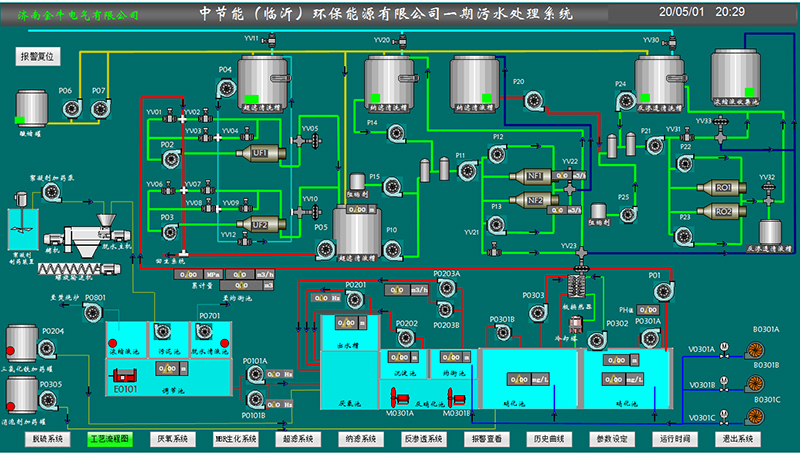
Task: Click pump P25 icon
Action: [x=629, y=214]
